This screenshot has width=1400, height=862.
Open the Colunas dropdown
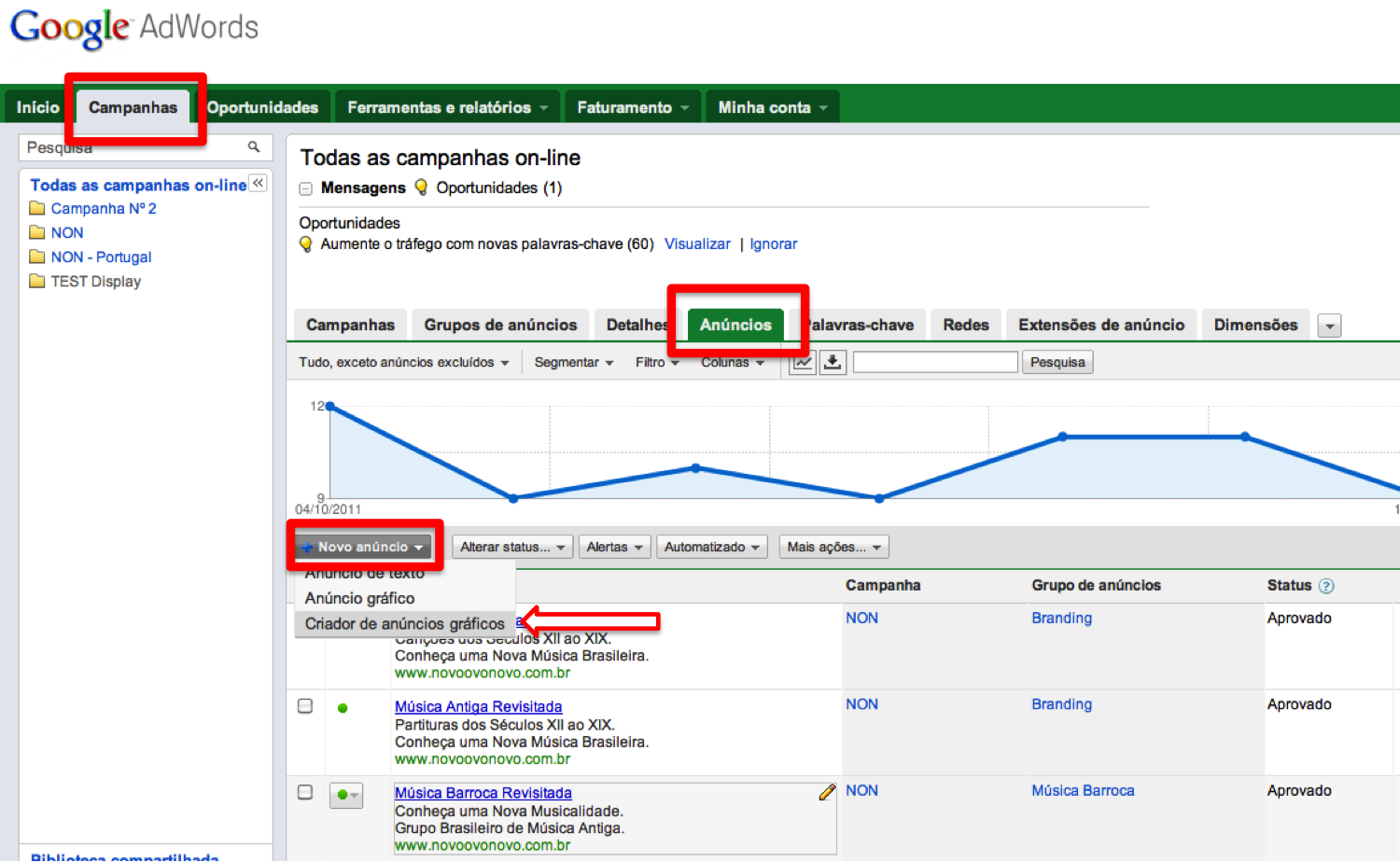pyautogui.click(x=733, y=362)
